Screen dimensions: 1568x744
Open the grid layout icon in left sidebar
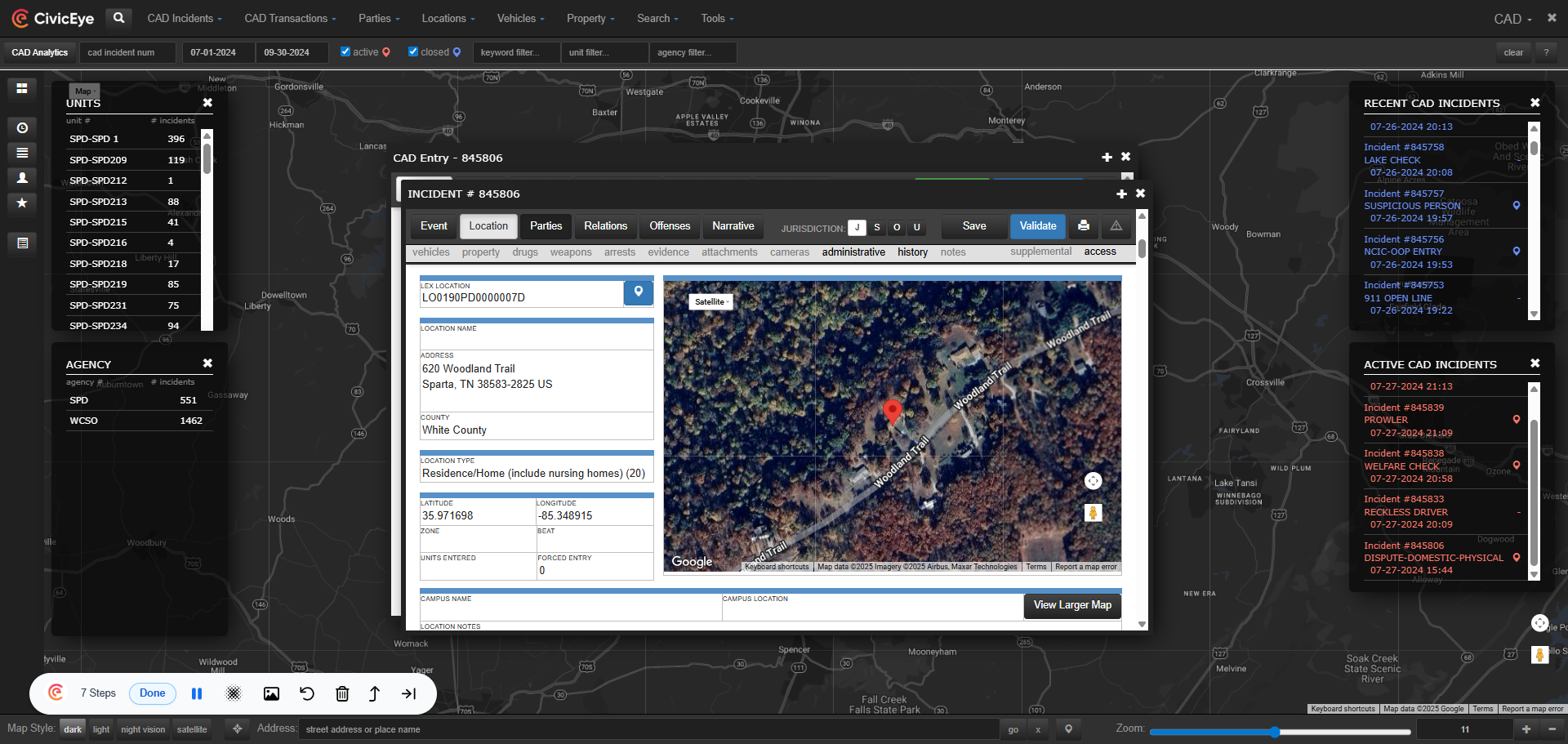(x=22, y=88)
